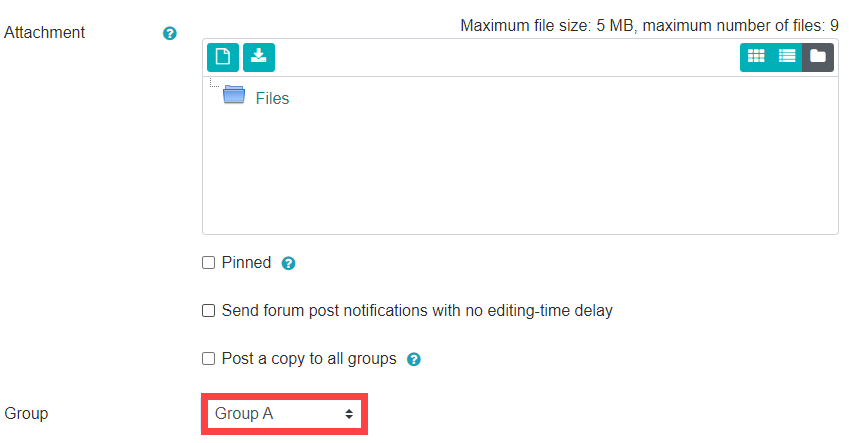Open help icon next to Pinned
The width and height of the screenshot is (853, 443).
(288, 263)
